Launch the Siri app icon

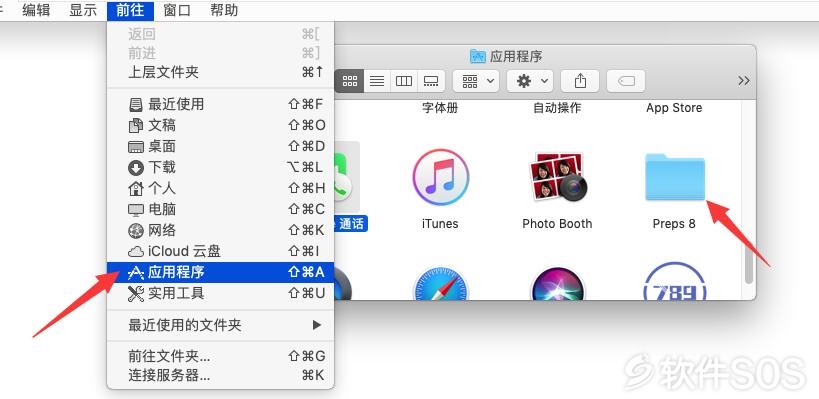tap(557, 283)
